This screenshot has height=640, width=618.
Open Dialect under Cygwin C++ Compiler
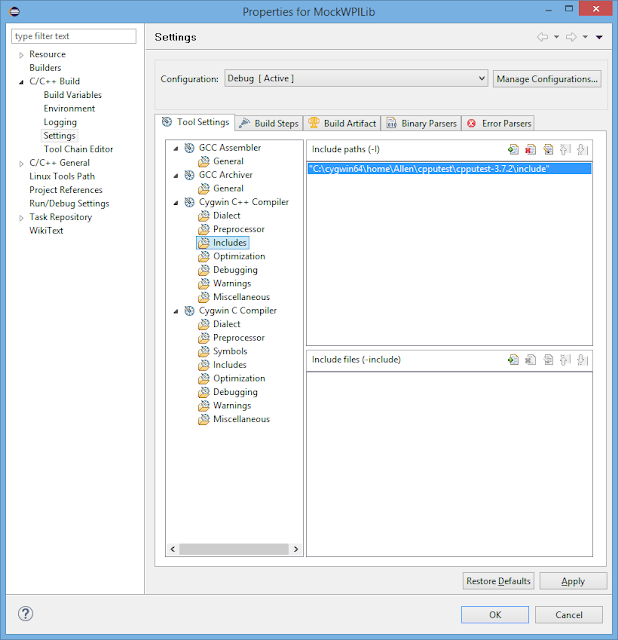tap(227, 216)
